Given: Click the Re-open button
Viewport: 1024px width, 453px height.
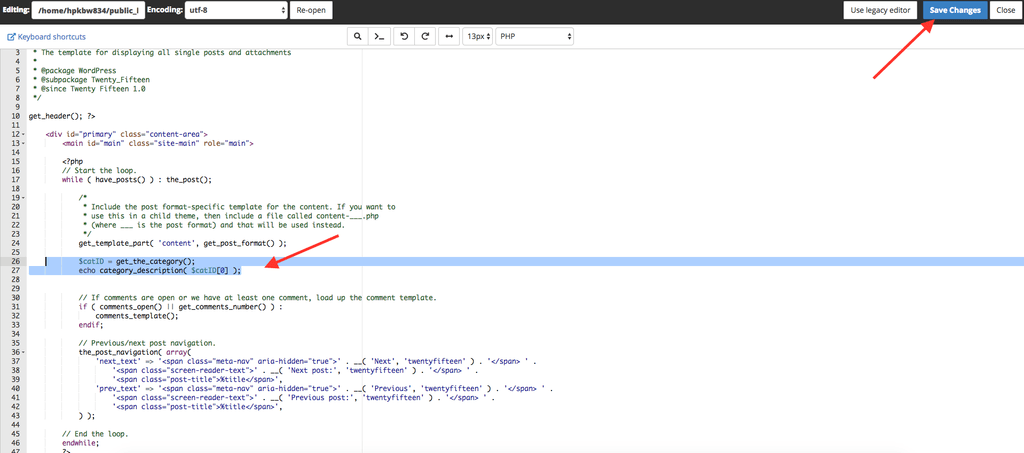Looking at the screenshot, I should tap(311, 10).
